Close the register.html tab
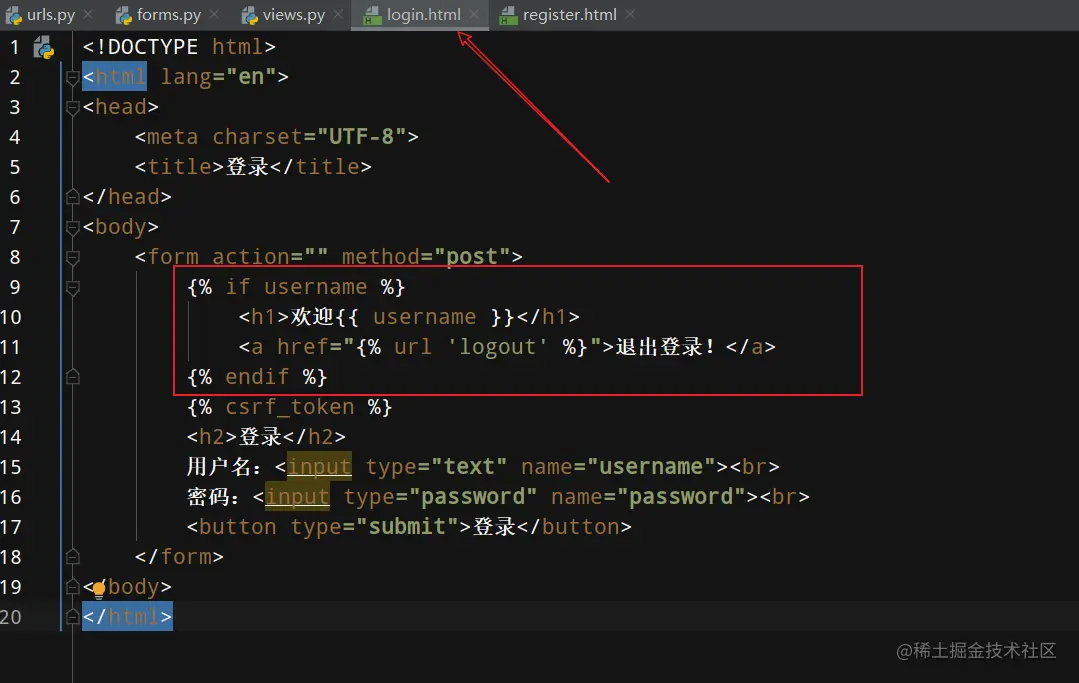Viewport: 1079px width, 683px height. click(x=630, y=14)
